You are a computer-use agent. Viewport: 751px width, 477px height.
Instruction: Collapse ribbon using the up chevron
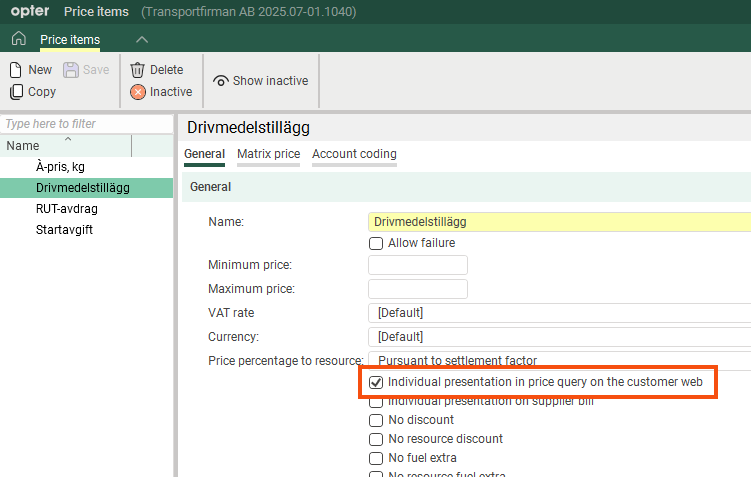[x=142, y=39]
